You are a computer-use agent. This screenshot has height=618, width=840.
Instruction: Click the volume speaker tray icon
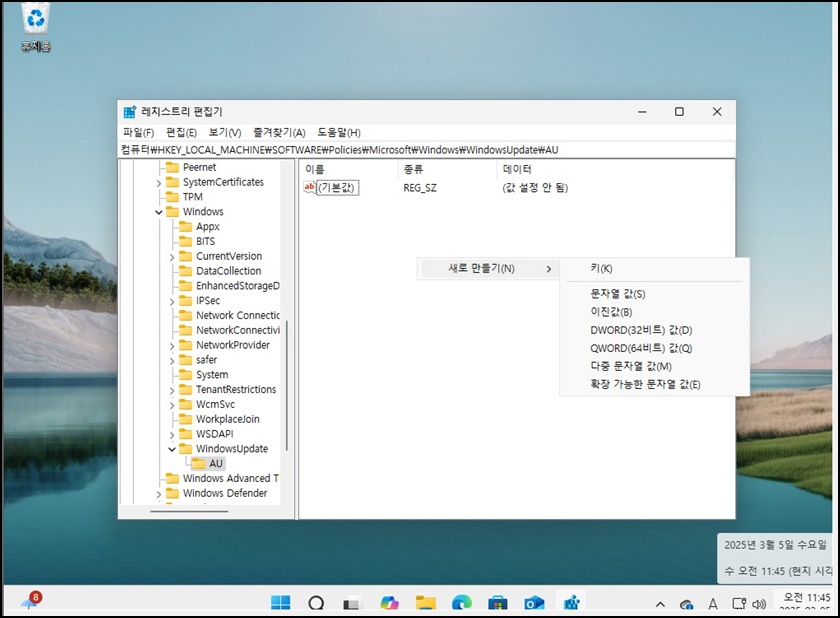[759, 605]
